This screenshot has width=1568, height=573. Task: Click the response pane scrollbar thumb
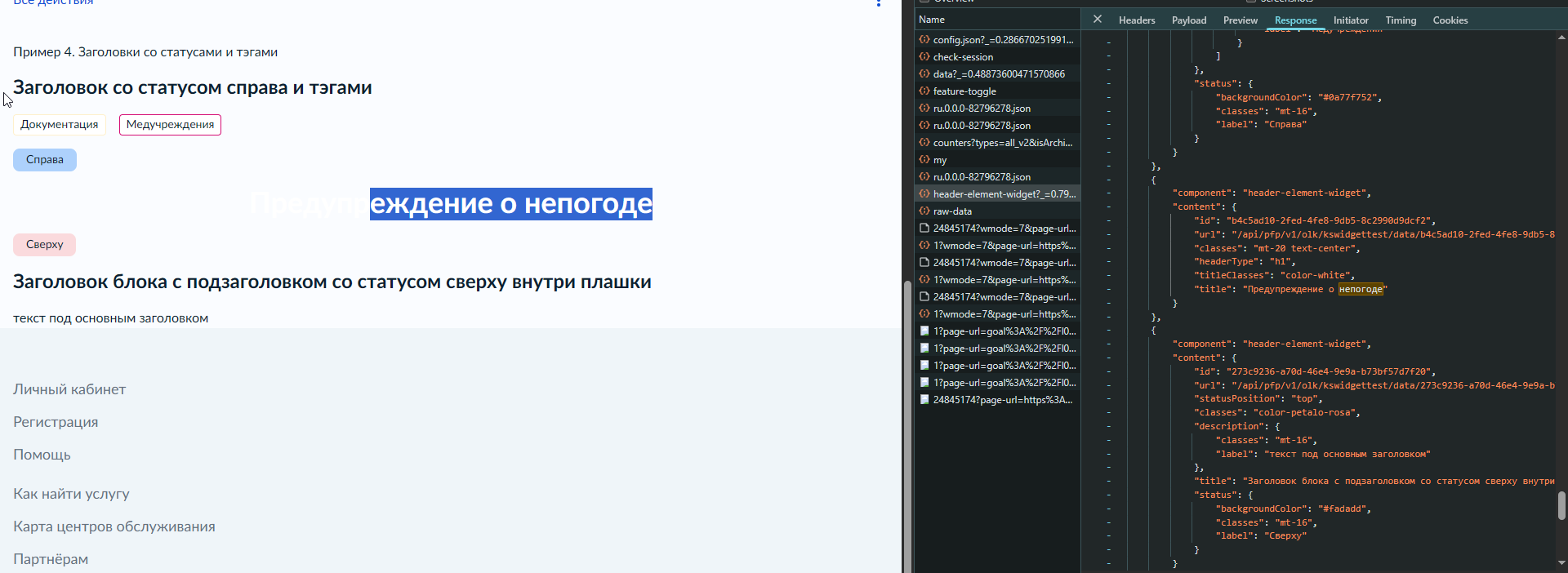(1561, 505)
